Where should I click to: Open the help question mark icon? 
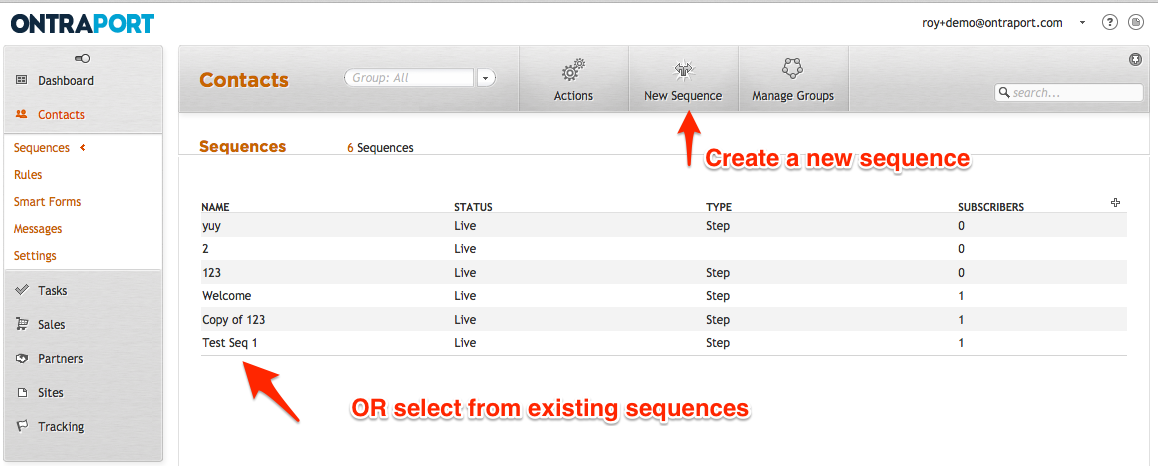click(x=1109, y=23)
